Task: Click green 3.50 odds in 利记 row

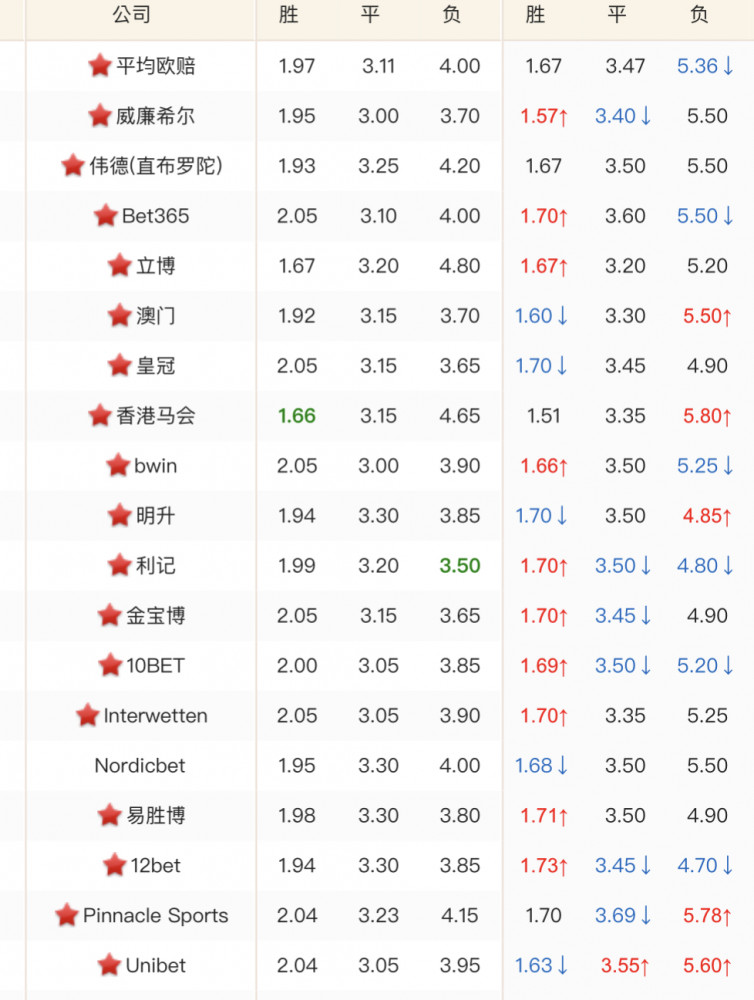Action: point(459,566)
